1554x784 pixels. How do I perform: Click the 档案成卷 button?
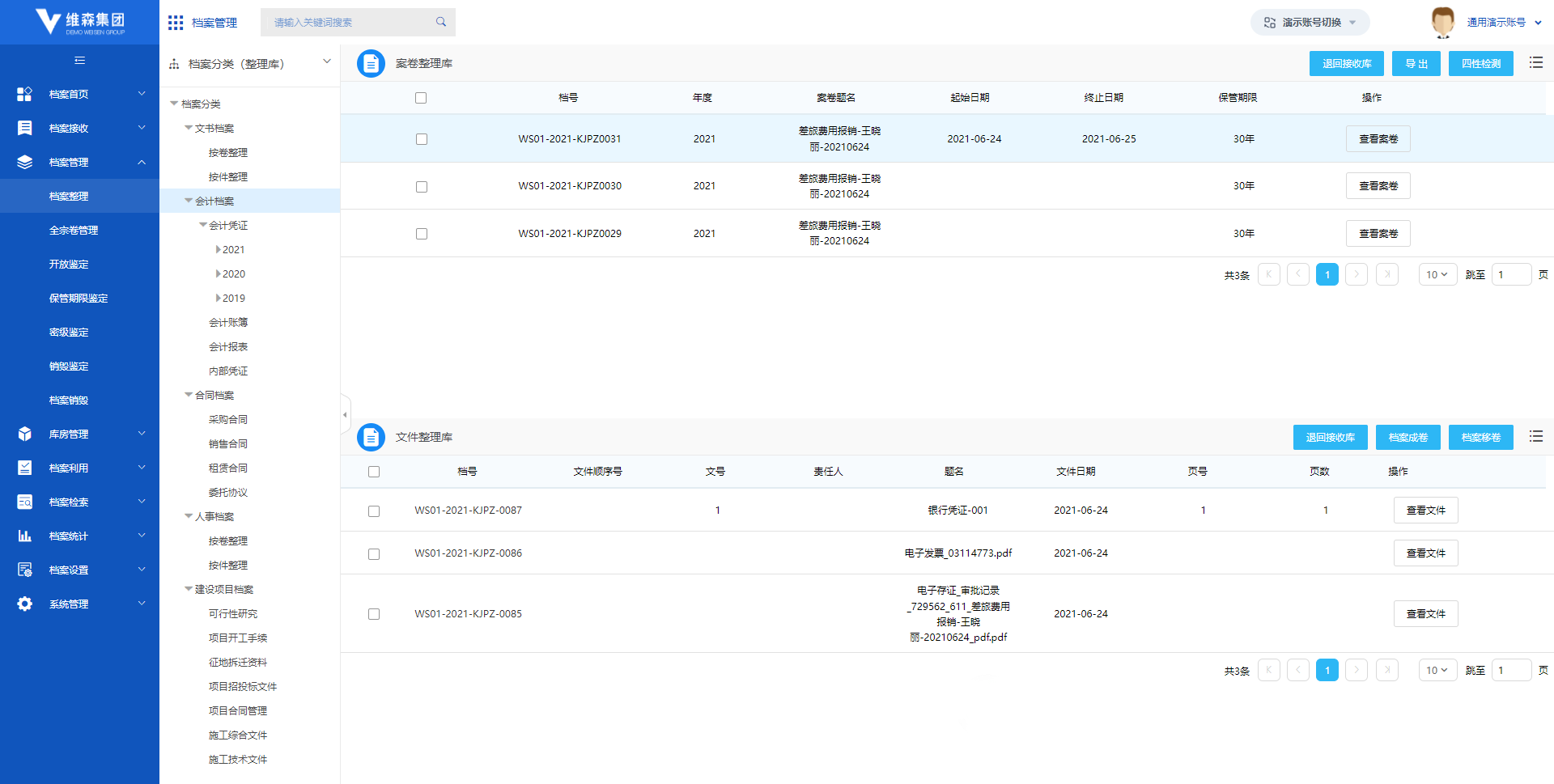(x=1408, y=438)
